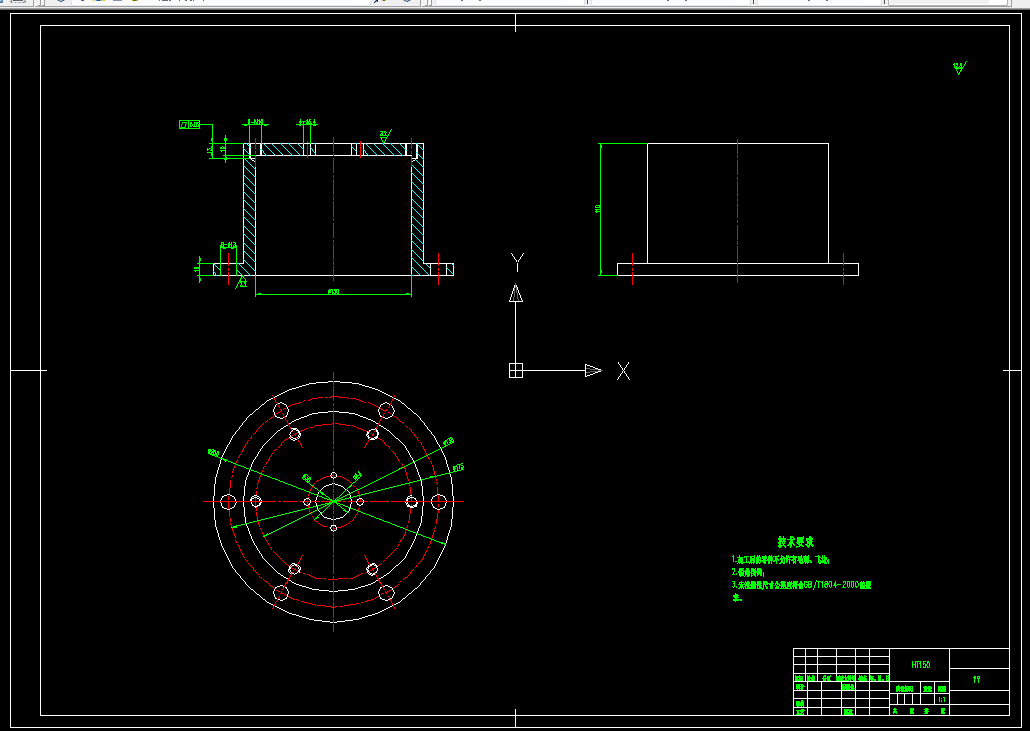
Task: Select the flatness tolerance frame near the section view
Action: [x=189, y=125]
